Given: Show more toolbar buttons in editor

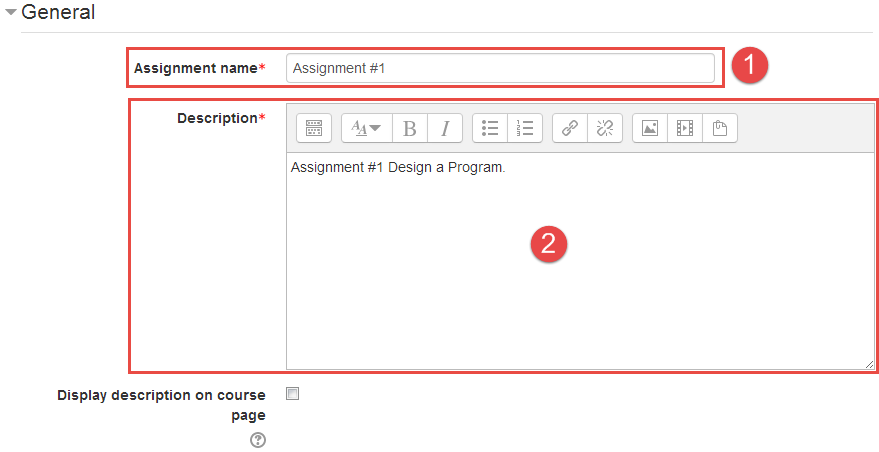Looking at the screenshot, I should [x=314, y=128].
